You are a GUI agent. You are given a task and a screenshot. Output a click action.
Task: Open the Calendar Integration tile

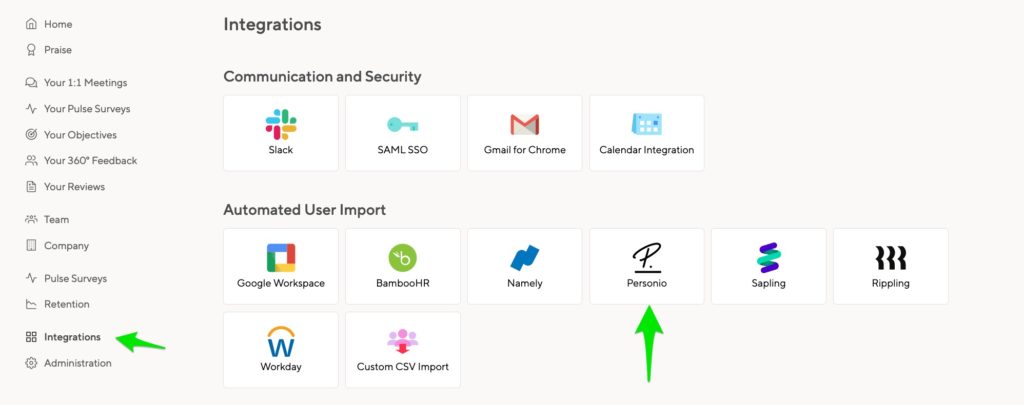click(x=647, y=133)
